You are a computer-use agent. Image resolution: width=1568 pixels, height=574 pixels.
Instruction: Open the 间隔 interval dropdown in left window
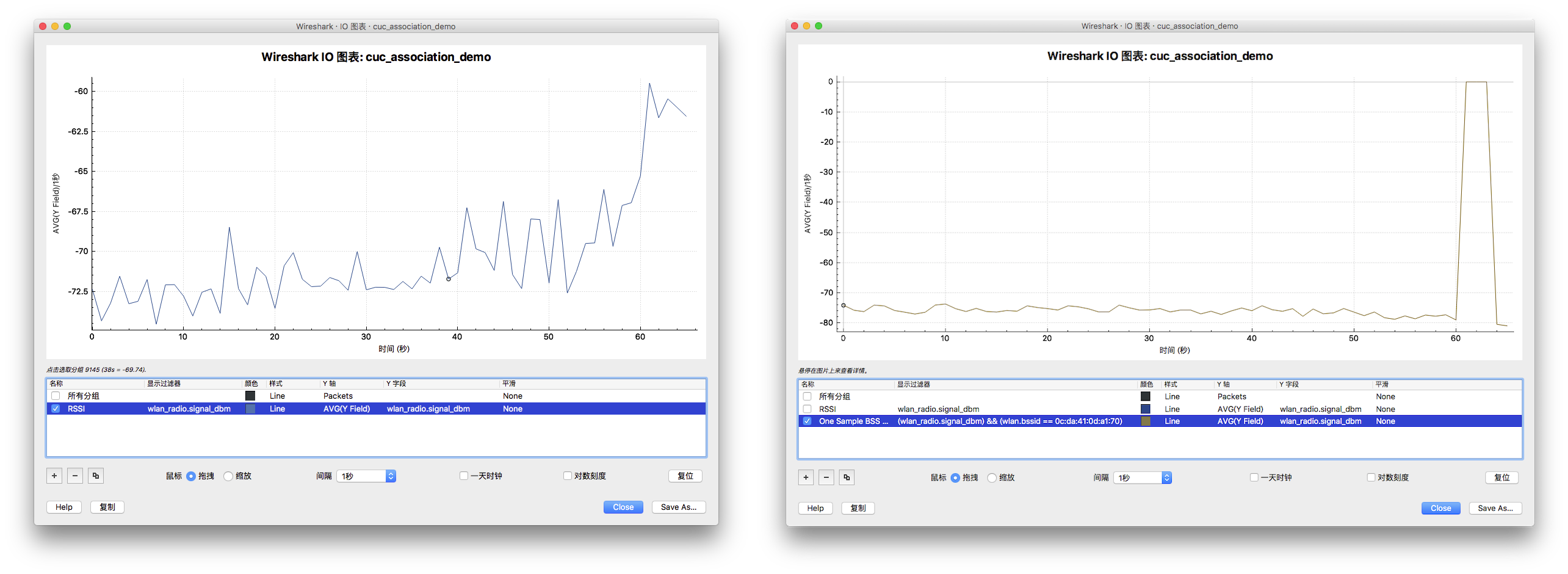(366, 476)
